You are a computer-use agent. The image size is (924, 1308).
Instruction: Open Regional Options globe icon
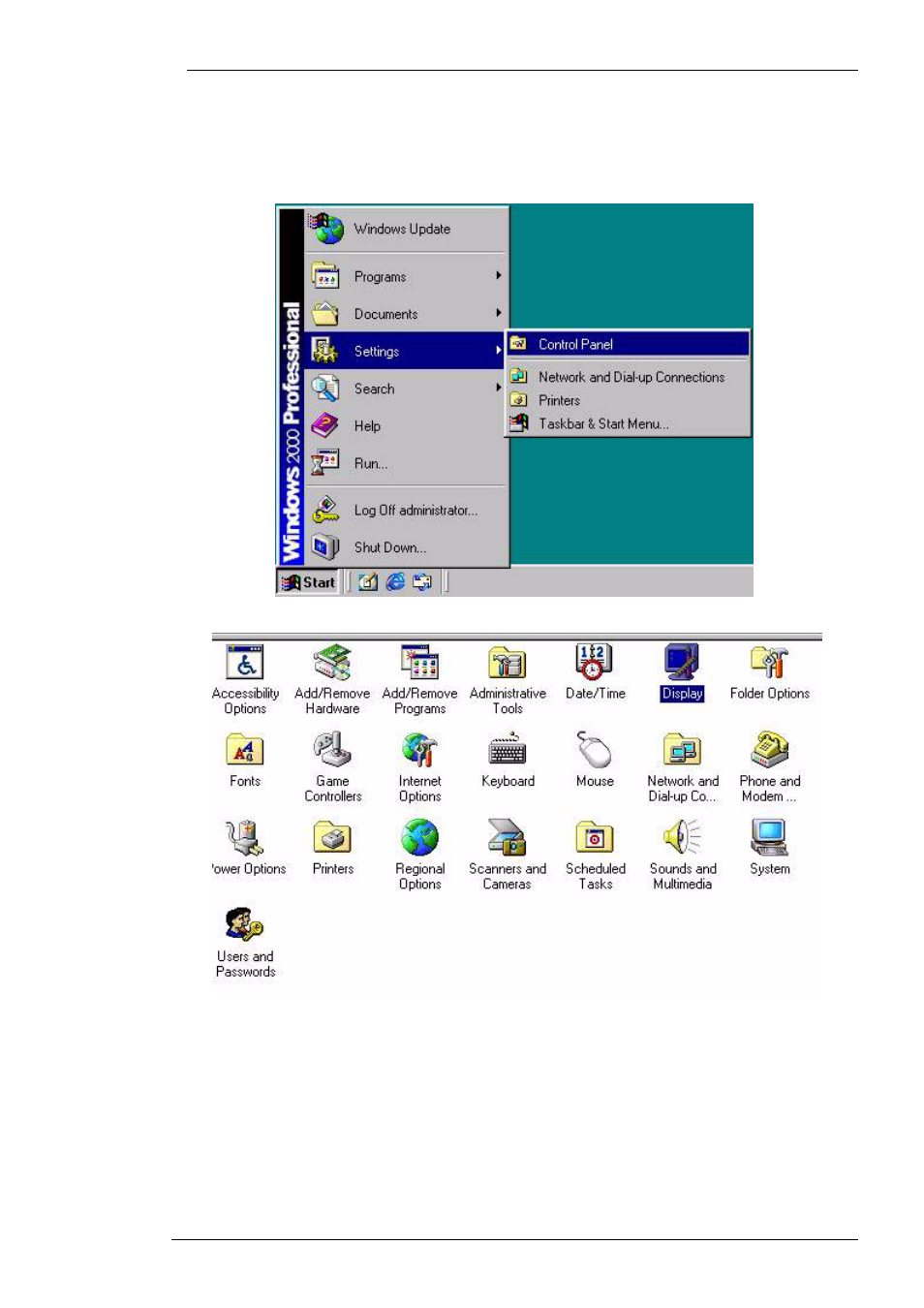(x=420, y=838)
